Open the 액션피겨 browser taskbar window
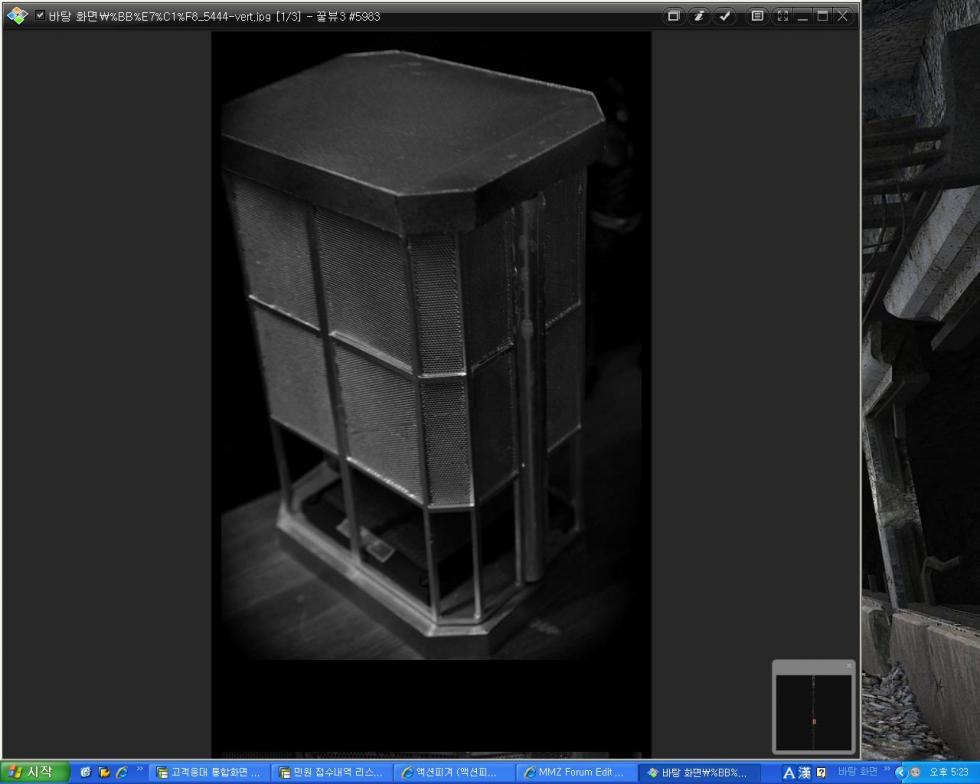This screenshot has height=784, width=980. click(452, 772)
